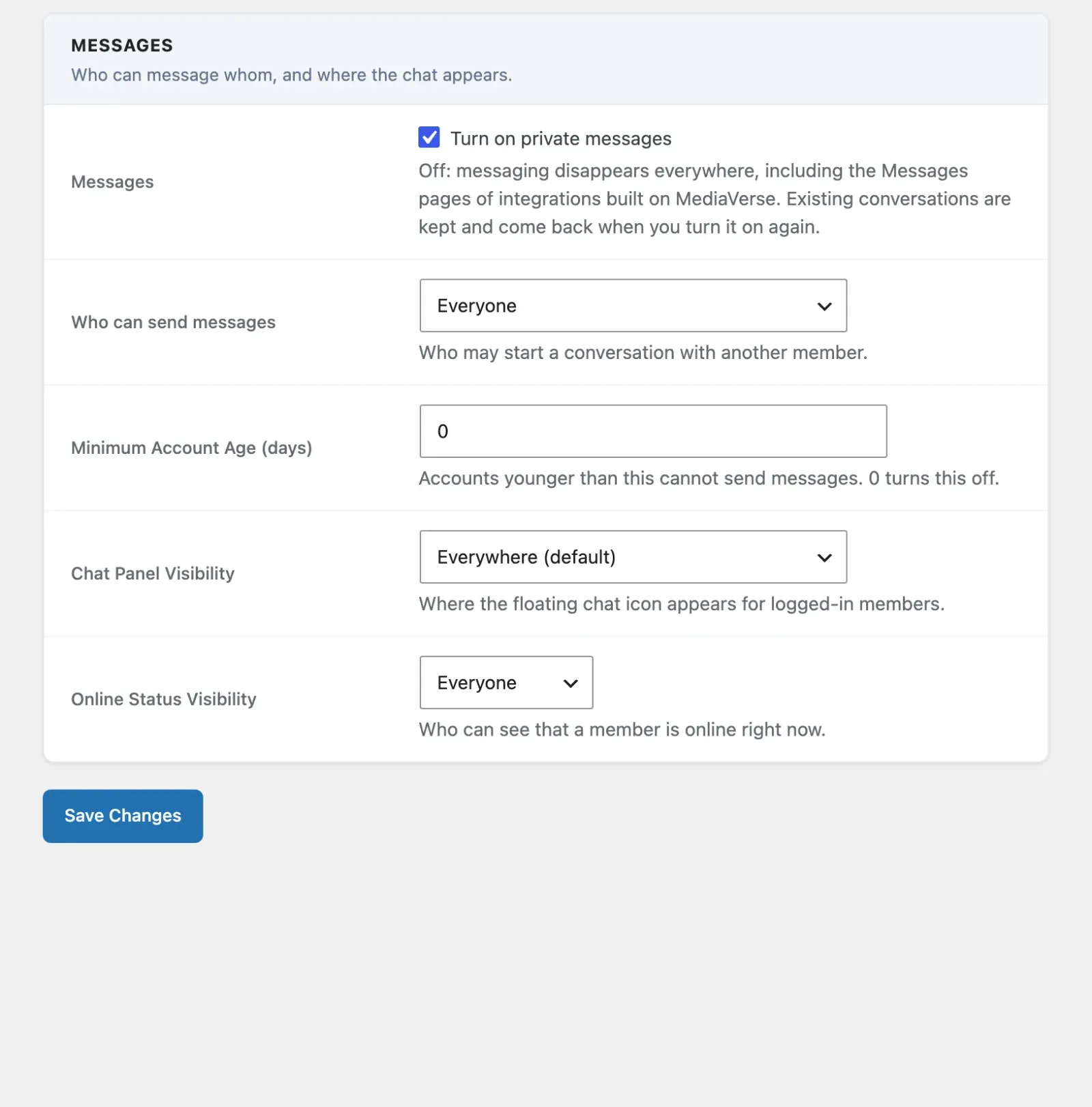Click the 'Who can send messages' row label

pyautogui.click(x=173, y=322)
